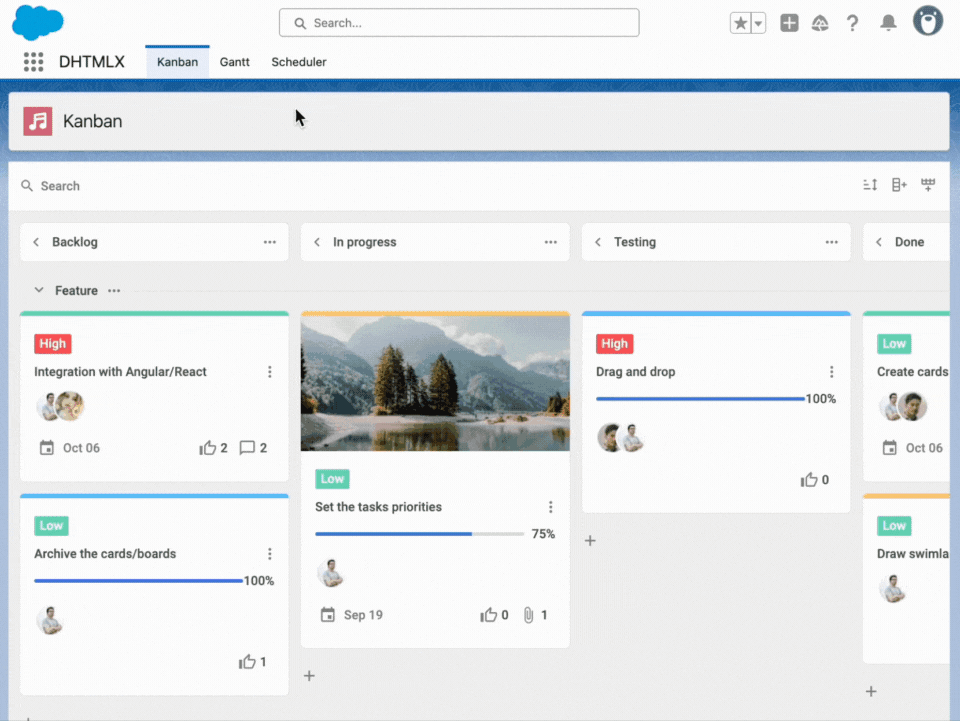Open Backlog column more options

(x=269, y=242)
